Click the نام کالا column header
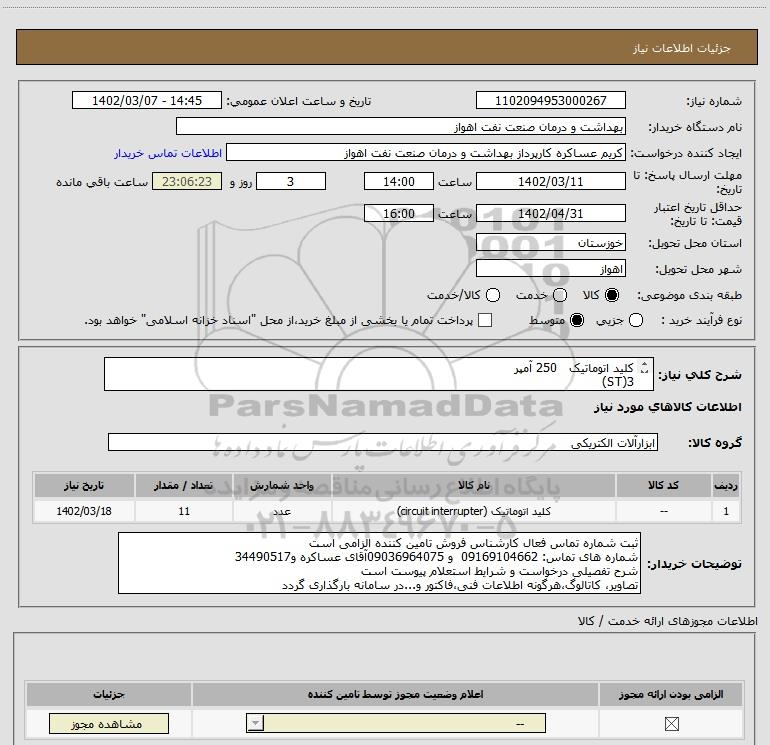Viewport: 770px width, 745px height. click(474, 485)
